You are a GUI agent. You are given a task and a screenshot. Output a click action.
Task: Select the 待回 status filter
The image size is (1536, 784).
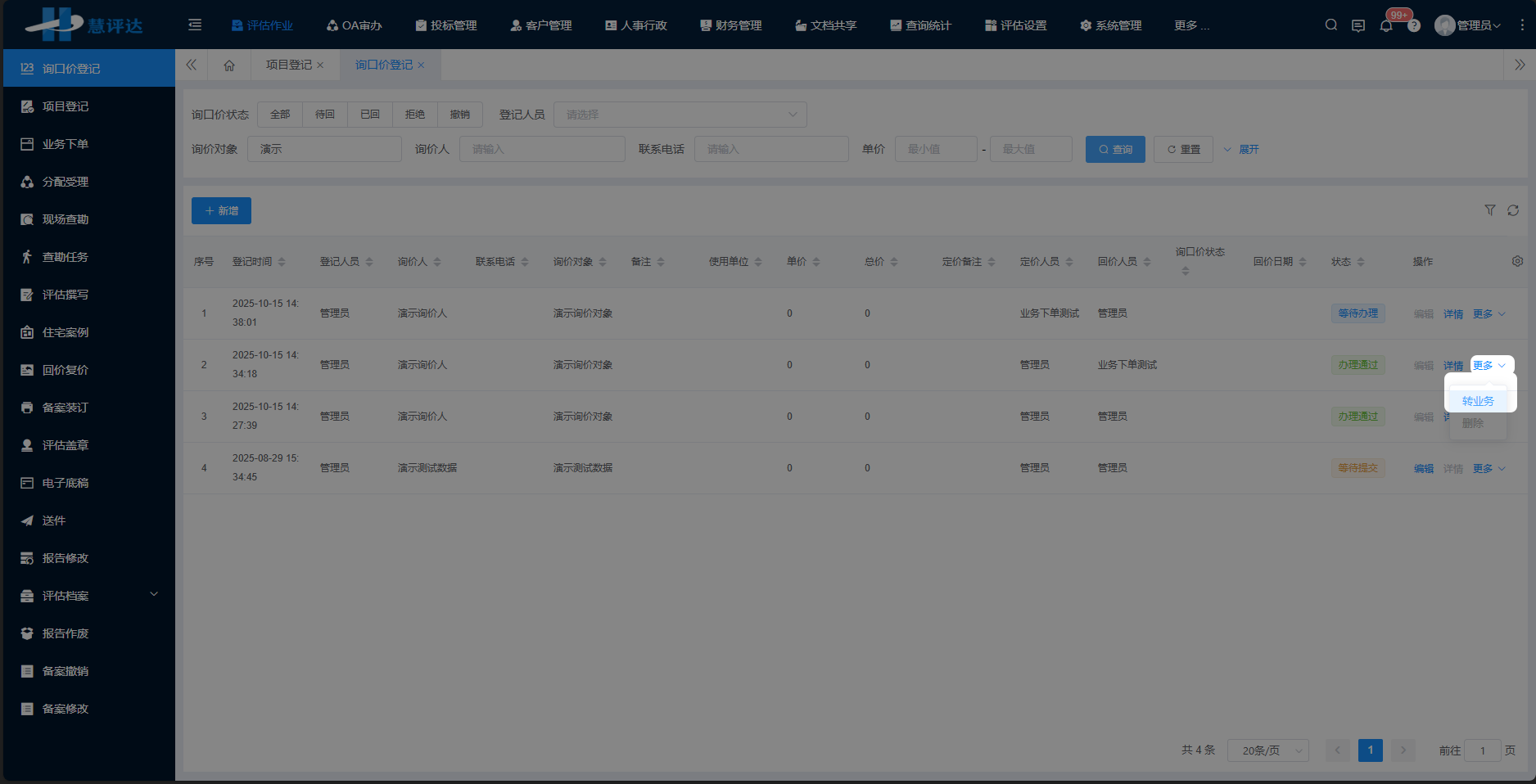(324, 114)
